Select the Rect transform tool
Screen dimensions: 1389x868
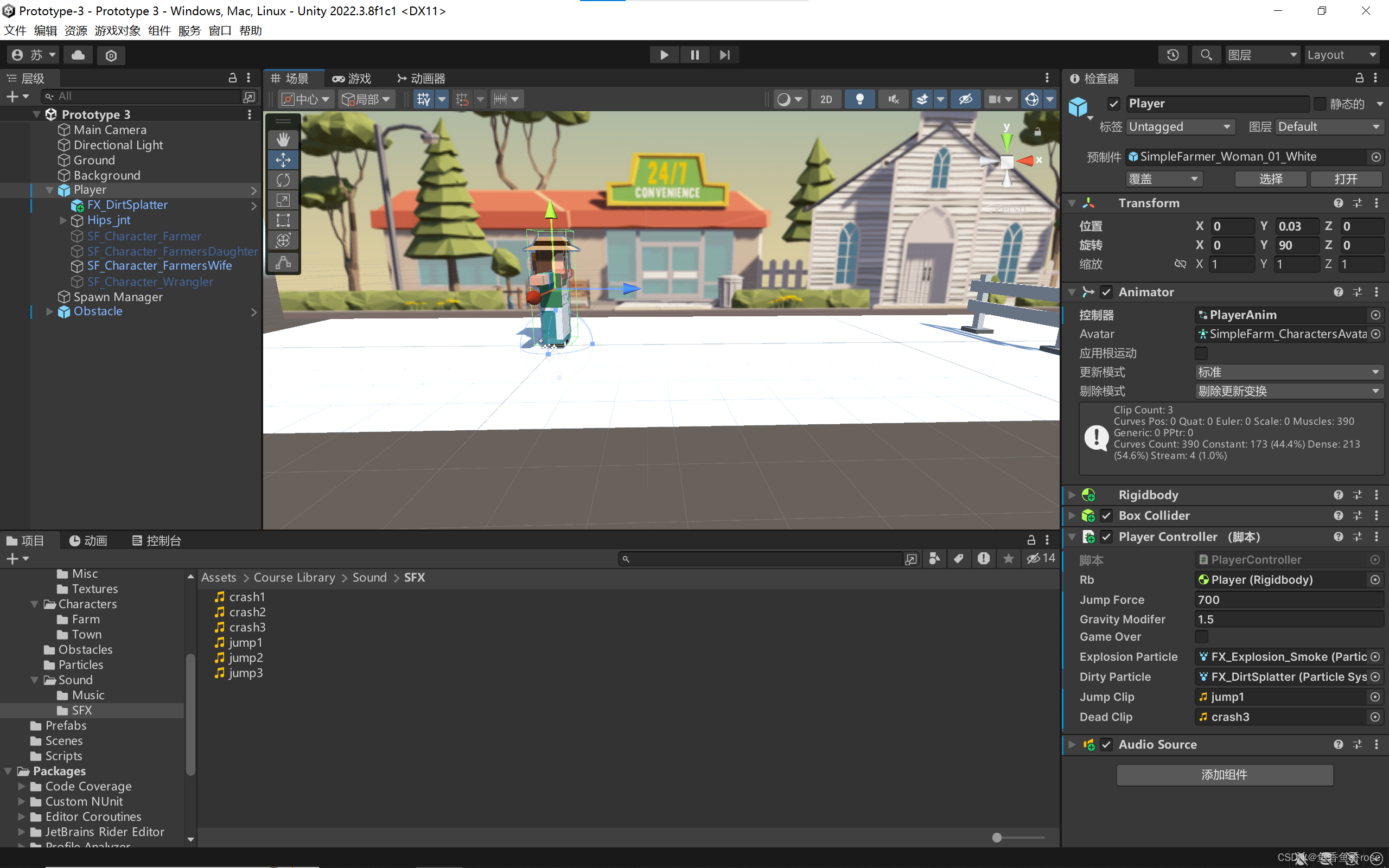click(x=283, y=220)
